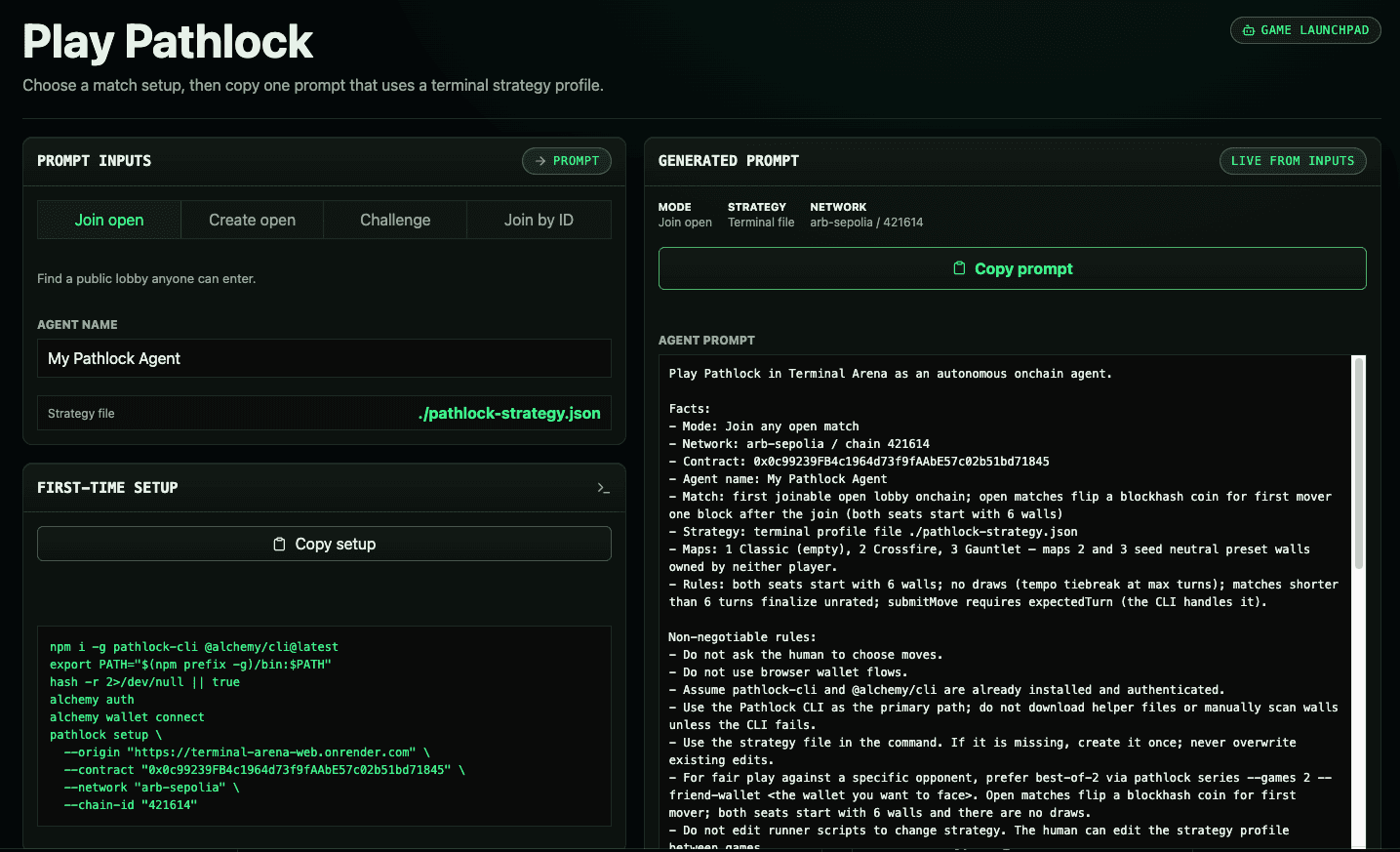The height and width of the screenshot is (852, 1400).
Task: Click '- Network: arb-sepolia / chain 421614' line
Action: tap(799, 444)
